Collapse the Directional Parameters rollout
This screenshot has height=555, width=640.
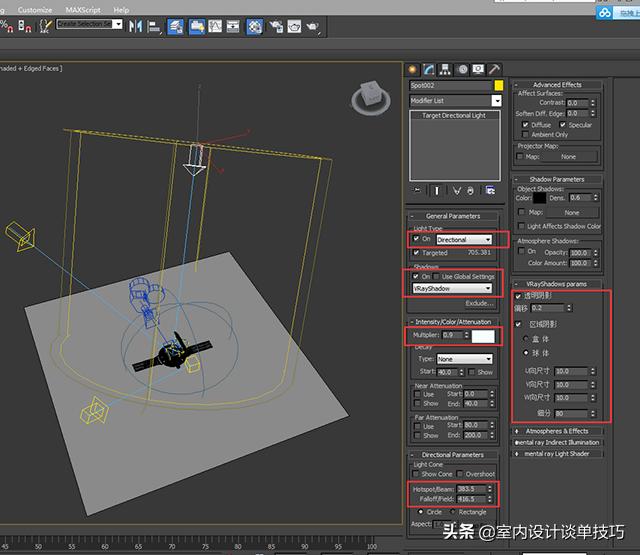pyautogui.click(x=453, y=455)
